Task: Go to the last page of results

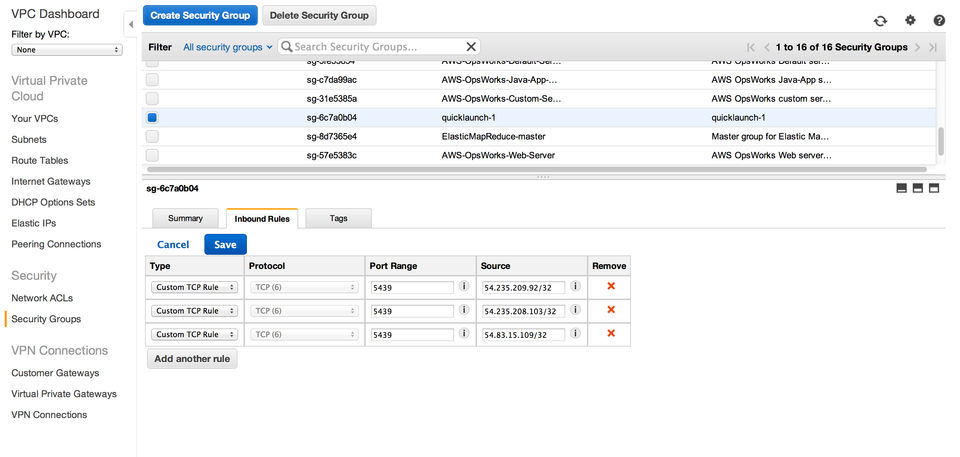Action: point(932,47)
